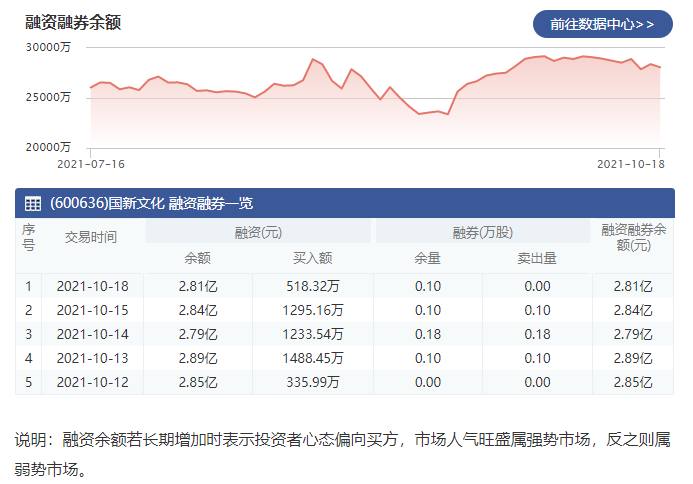Click the 融券(万股) group header
Screen dimensions: 693x484
pyautogui.click(x=483, y=232)
